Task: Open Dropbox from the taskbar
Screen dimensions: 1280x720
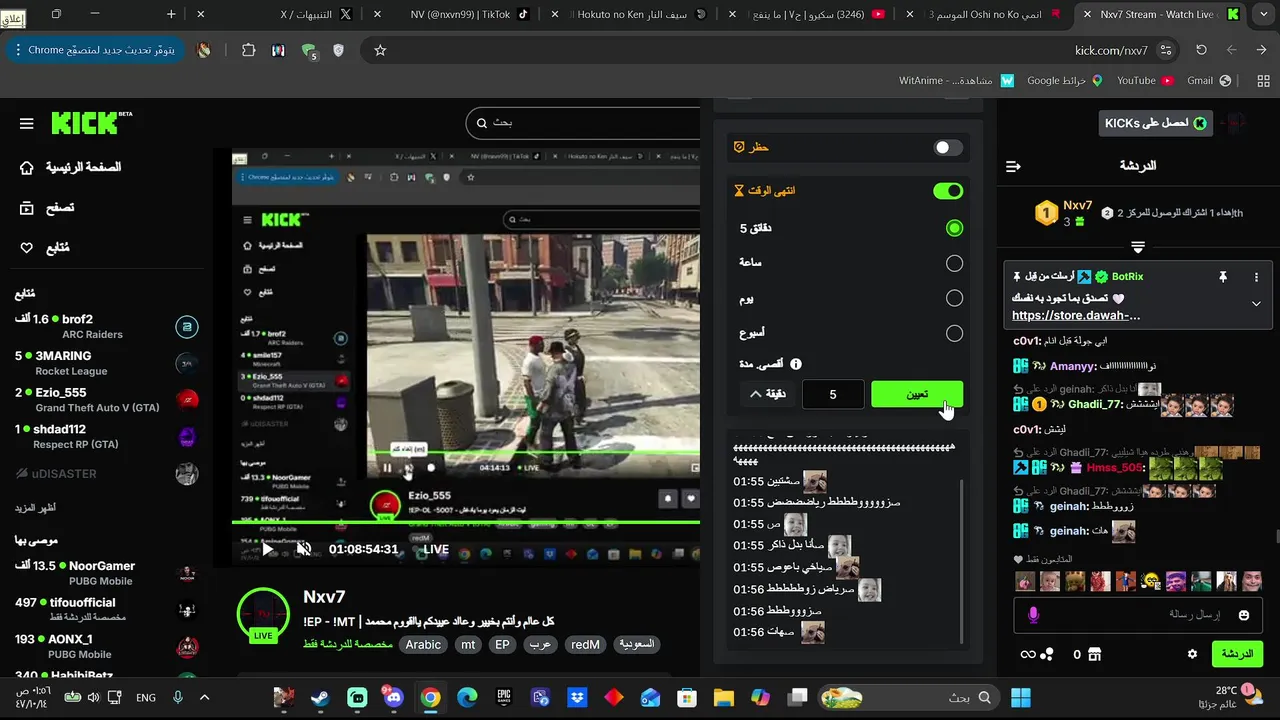Action: pos(577,697)
